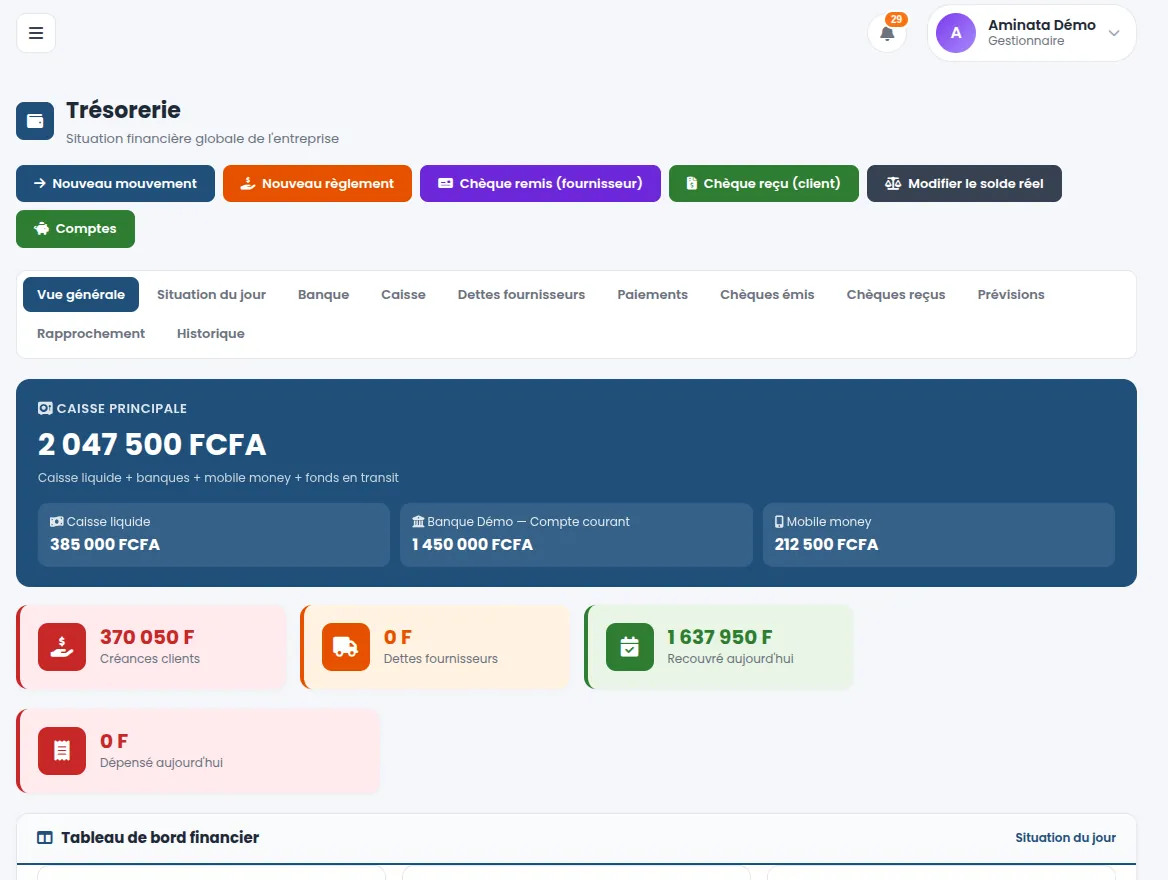Switch to Situation du jour tab

[212, 294]
